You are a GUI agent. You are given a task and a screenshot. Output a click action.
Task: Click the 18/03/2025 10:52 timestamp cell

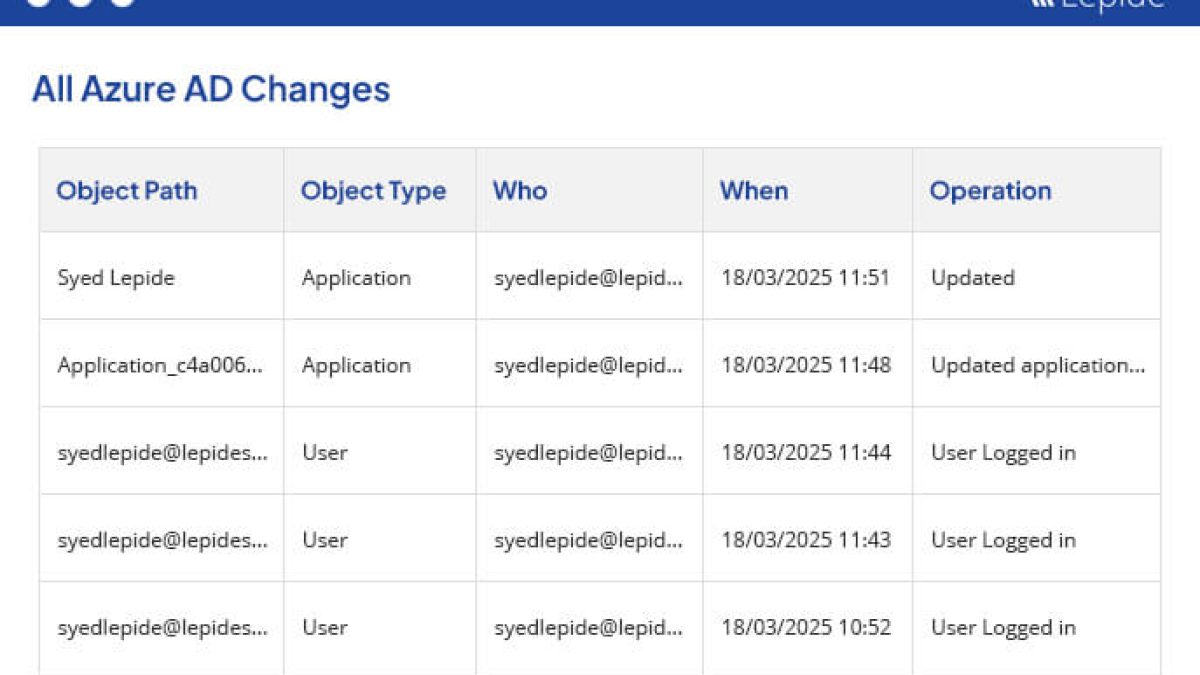click(806, 628)
